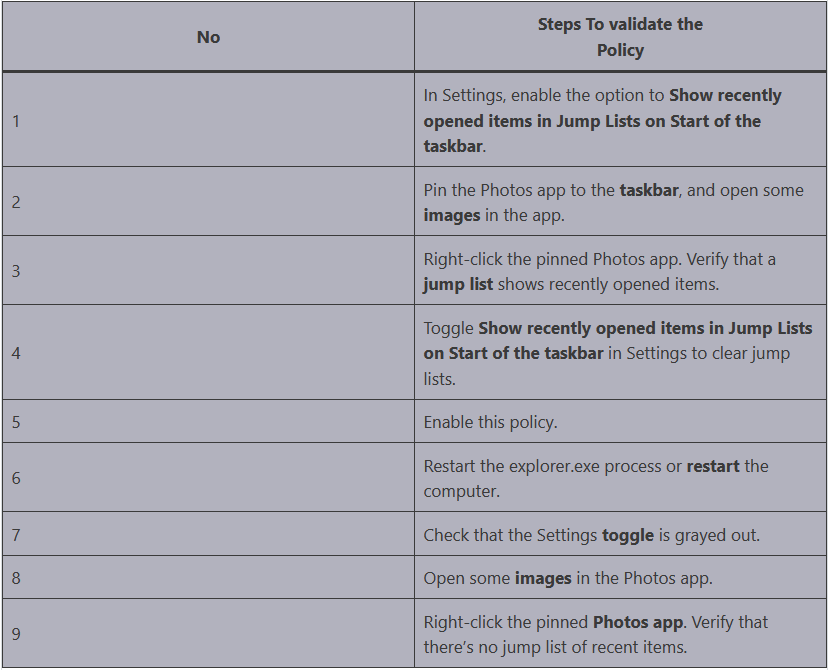Click the 'No' column header
The image size is (828, 670).
tap(208, 37)
